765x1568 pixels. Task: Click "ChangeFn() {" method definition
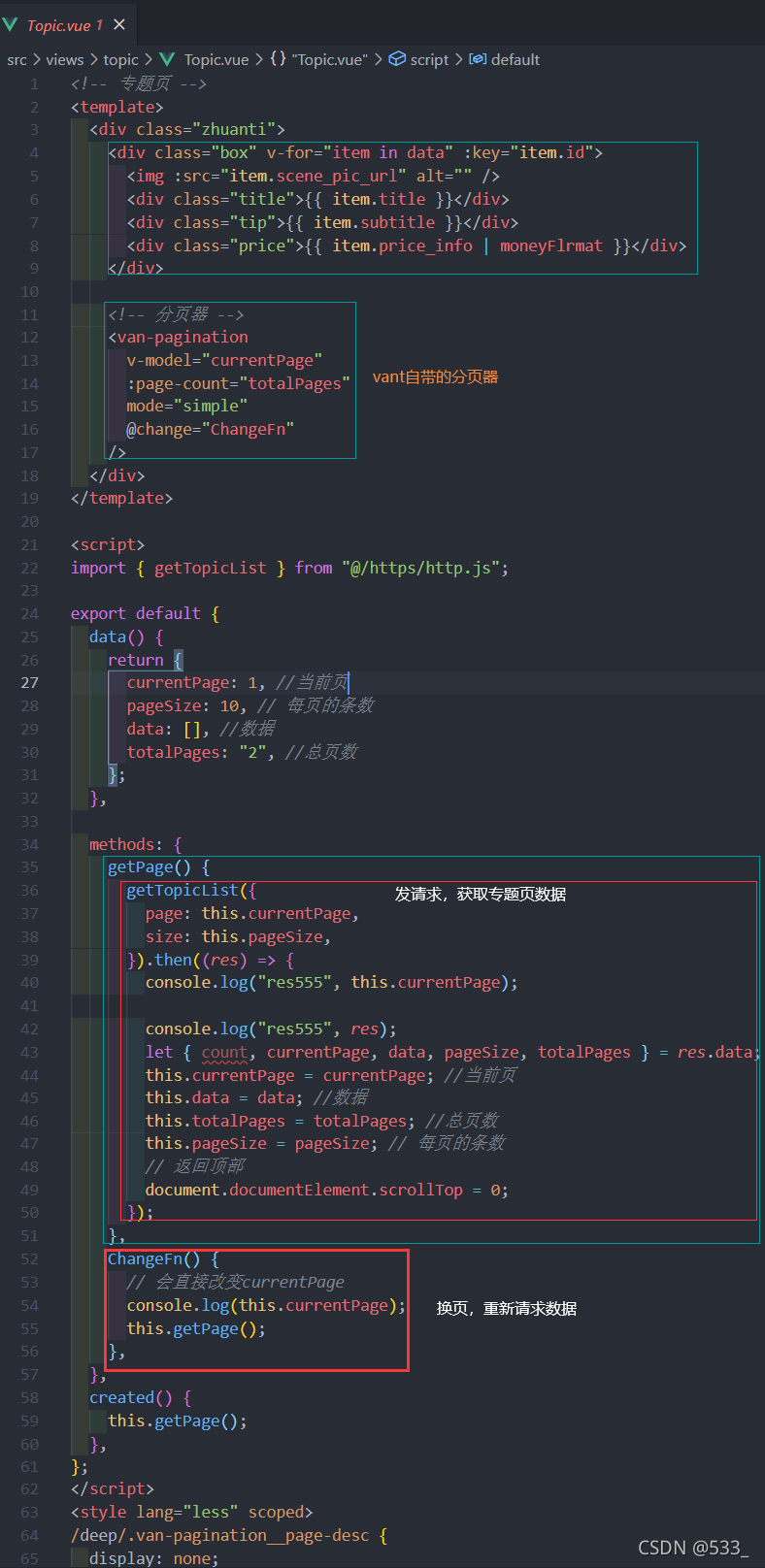[x=164, y=1259]
